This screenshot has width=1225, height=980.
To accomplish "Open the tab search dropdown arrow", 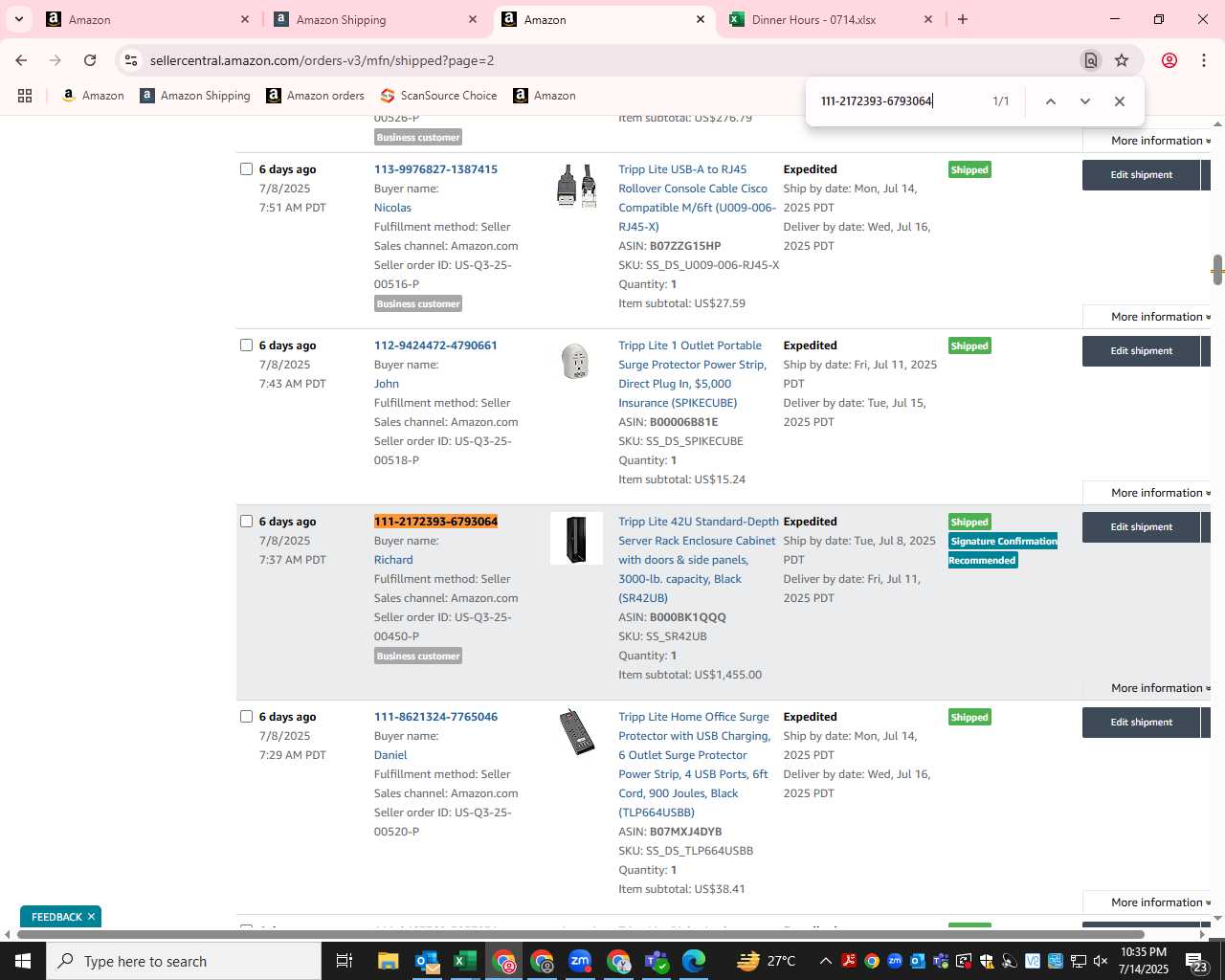I will [18, 19].
